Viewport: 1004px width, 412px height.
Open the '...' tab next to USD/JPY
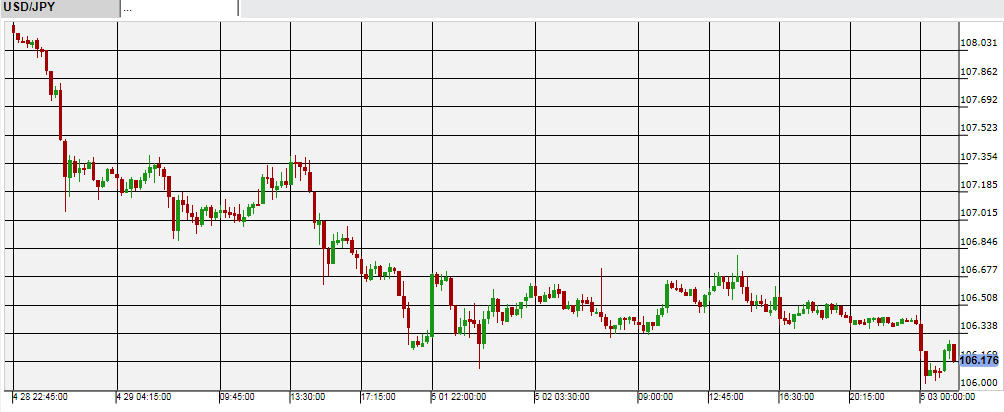180,9
